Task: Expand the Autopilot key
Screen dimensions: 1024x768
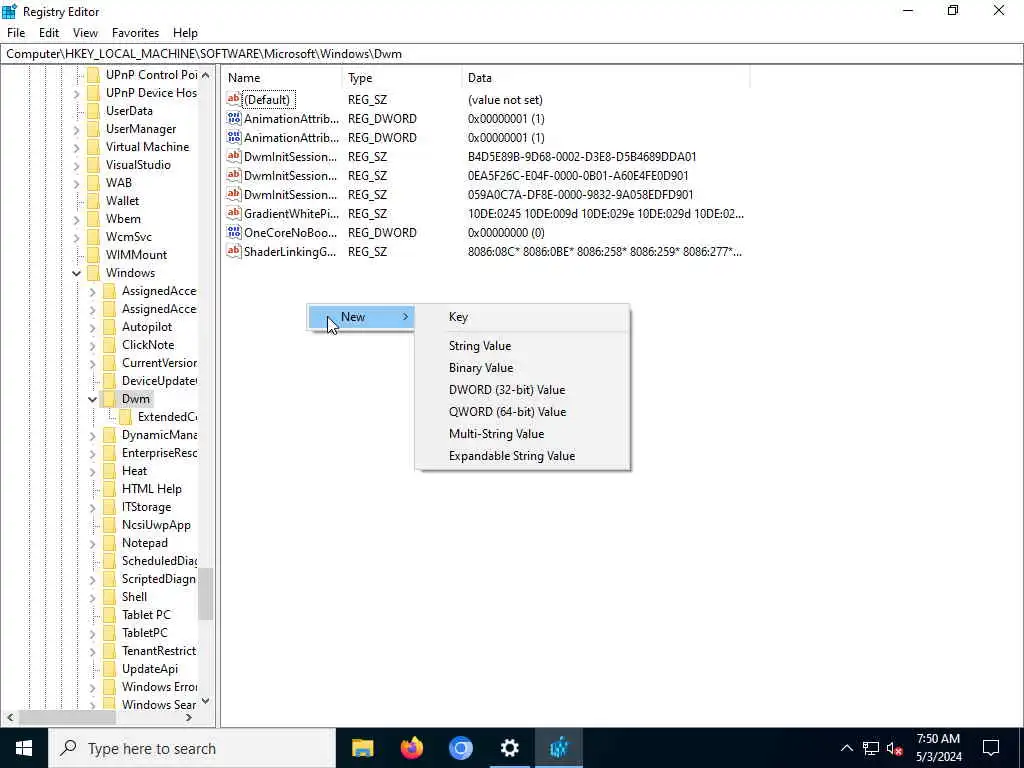Action: pyautogui.click(x=92, y=327)
